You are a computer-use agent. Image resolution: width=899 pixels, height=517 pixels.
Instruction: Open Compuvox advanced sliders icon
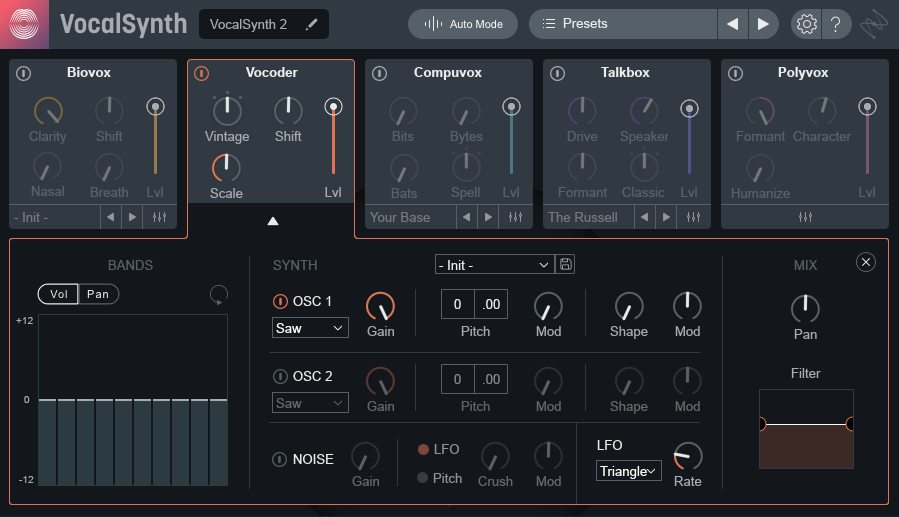(x=515, y=217)
